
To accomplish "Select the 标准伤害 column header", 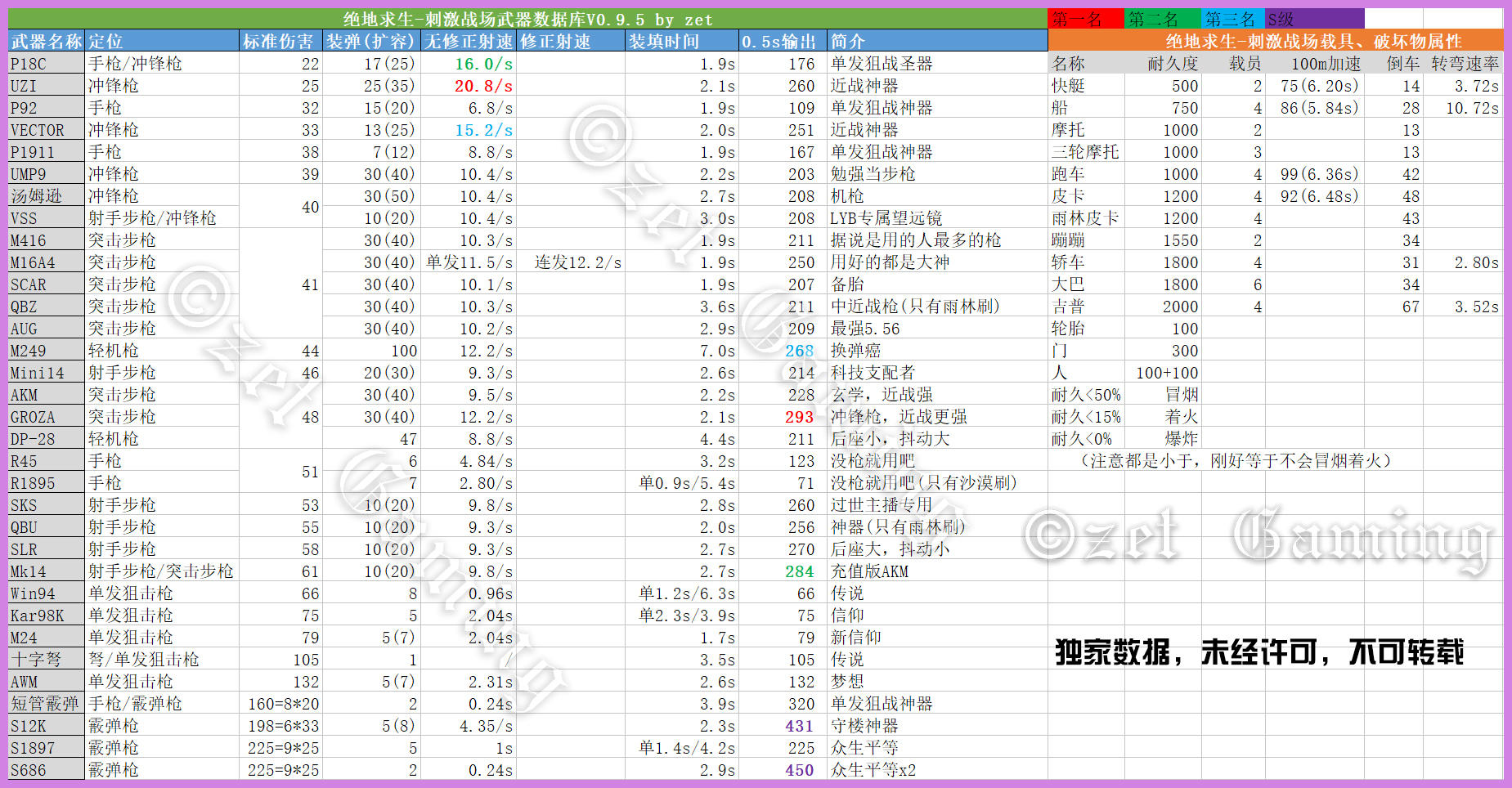I will tap(280, 41).
